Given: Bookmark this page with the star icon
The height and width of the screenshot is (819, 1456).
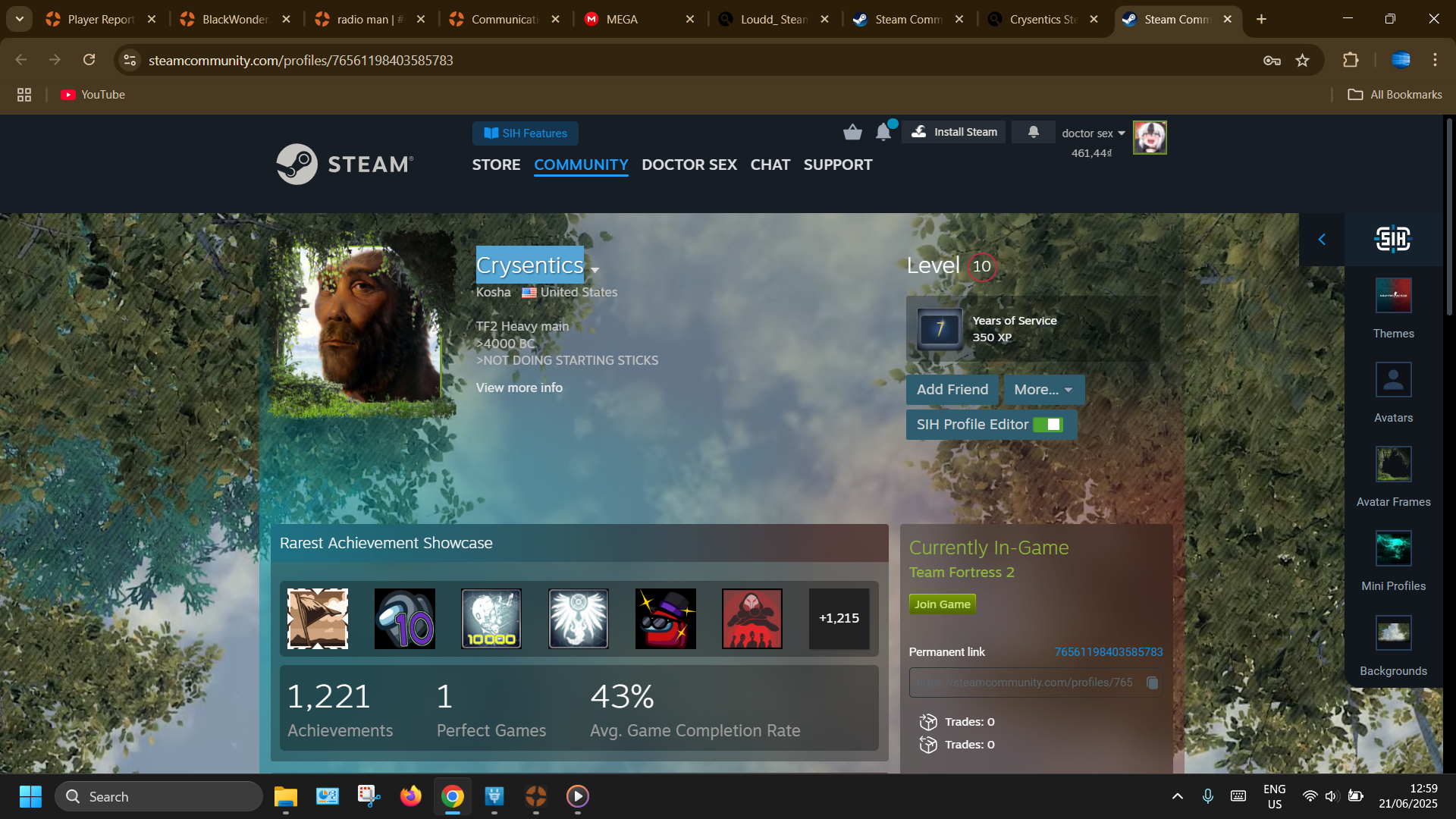Looking at the screenshot, I should pos(1303,60).
